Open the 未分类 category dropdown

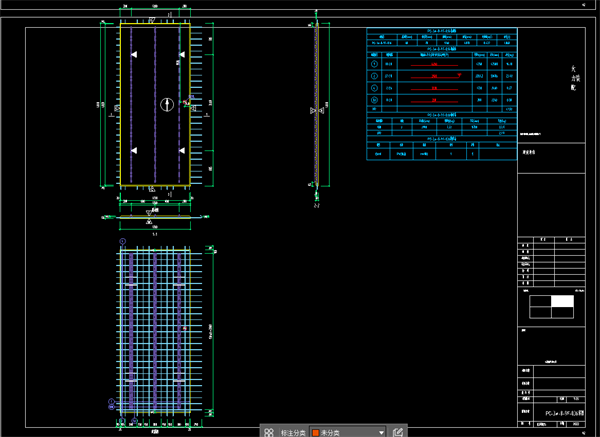click(x=348, y=432)
